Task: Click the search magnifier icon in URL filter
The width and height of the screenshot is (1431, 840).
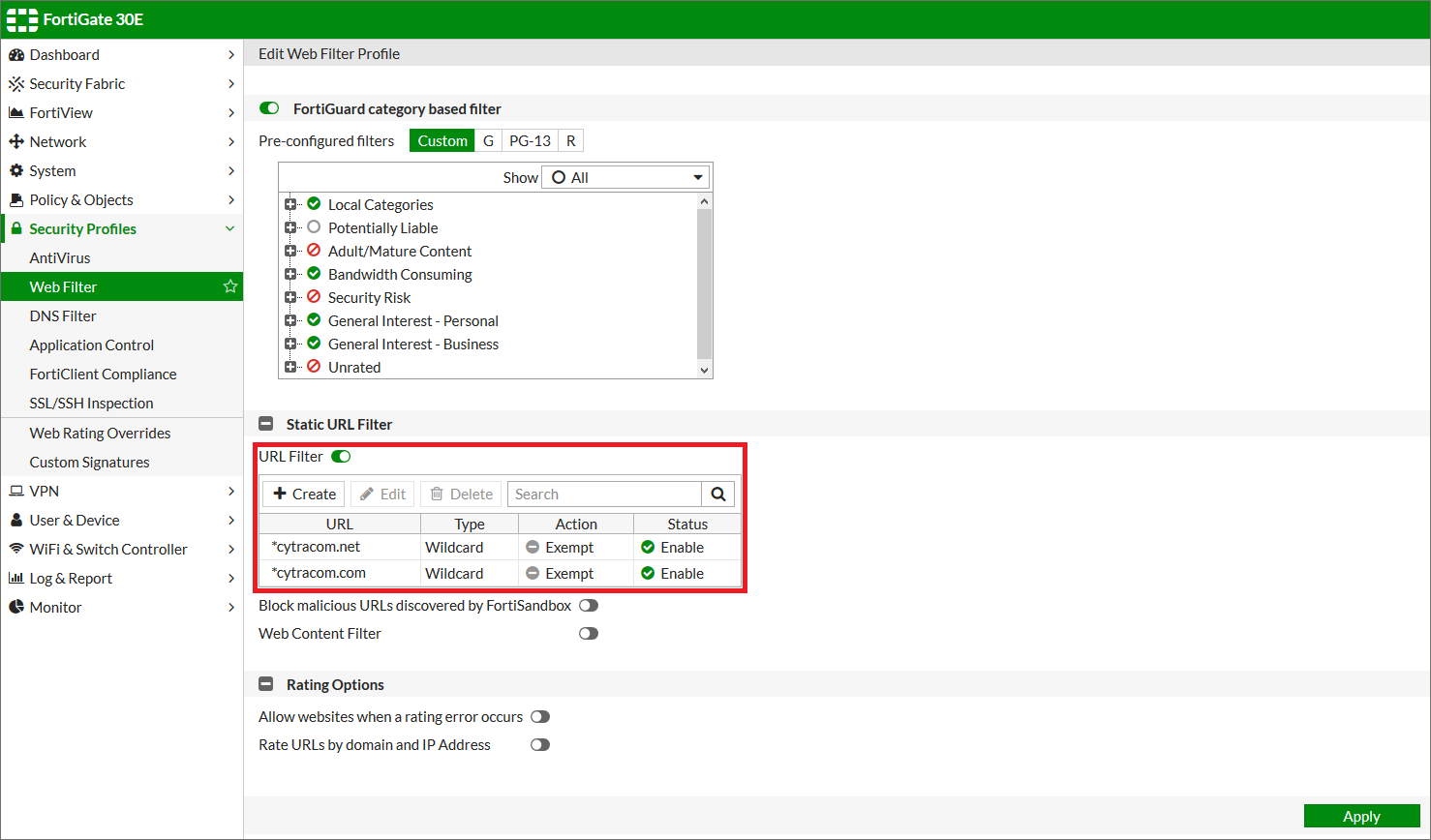Action: 718,495
